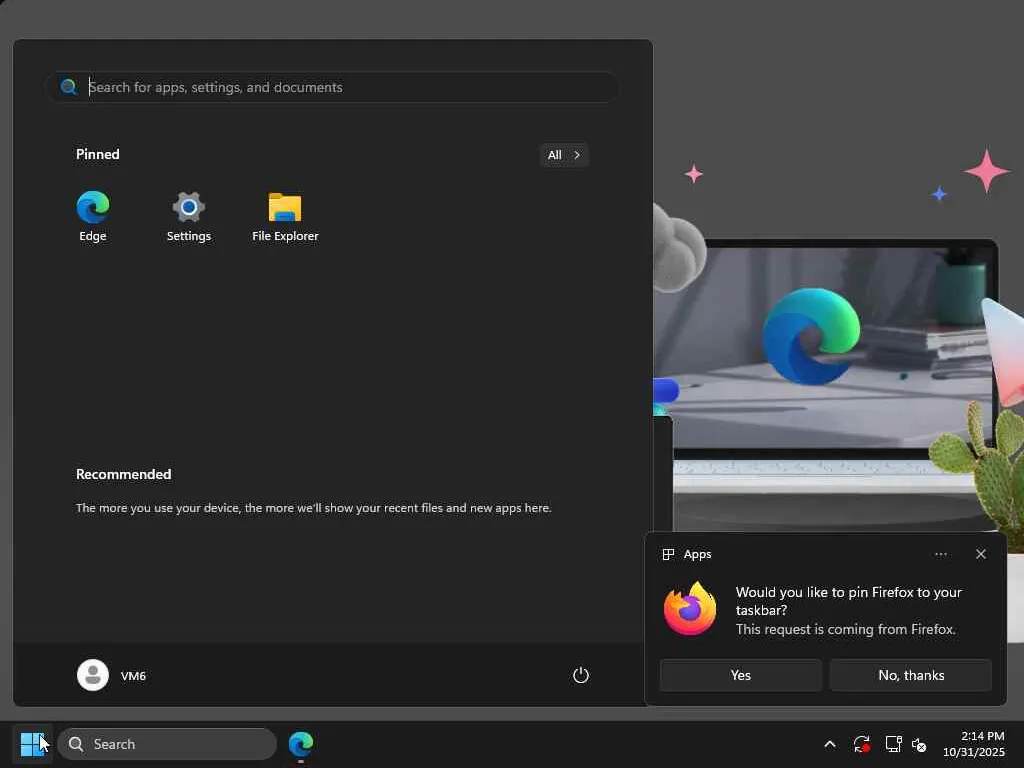
Task: Show hidden system tray icons chevron
Action: click(829, 744)
